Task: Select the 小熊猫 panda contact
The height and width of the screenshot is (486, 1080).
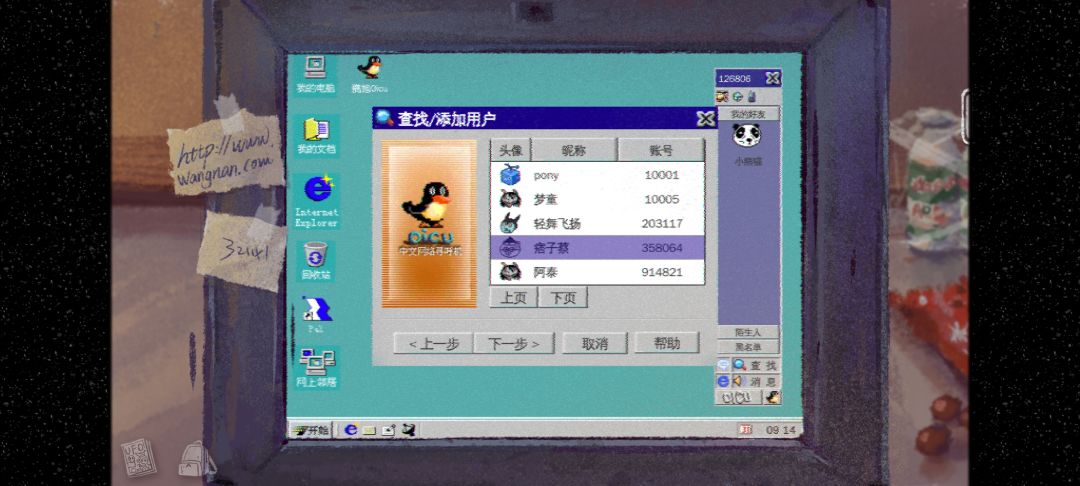Action: click(x=747, y=145)
